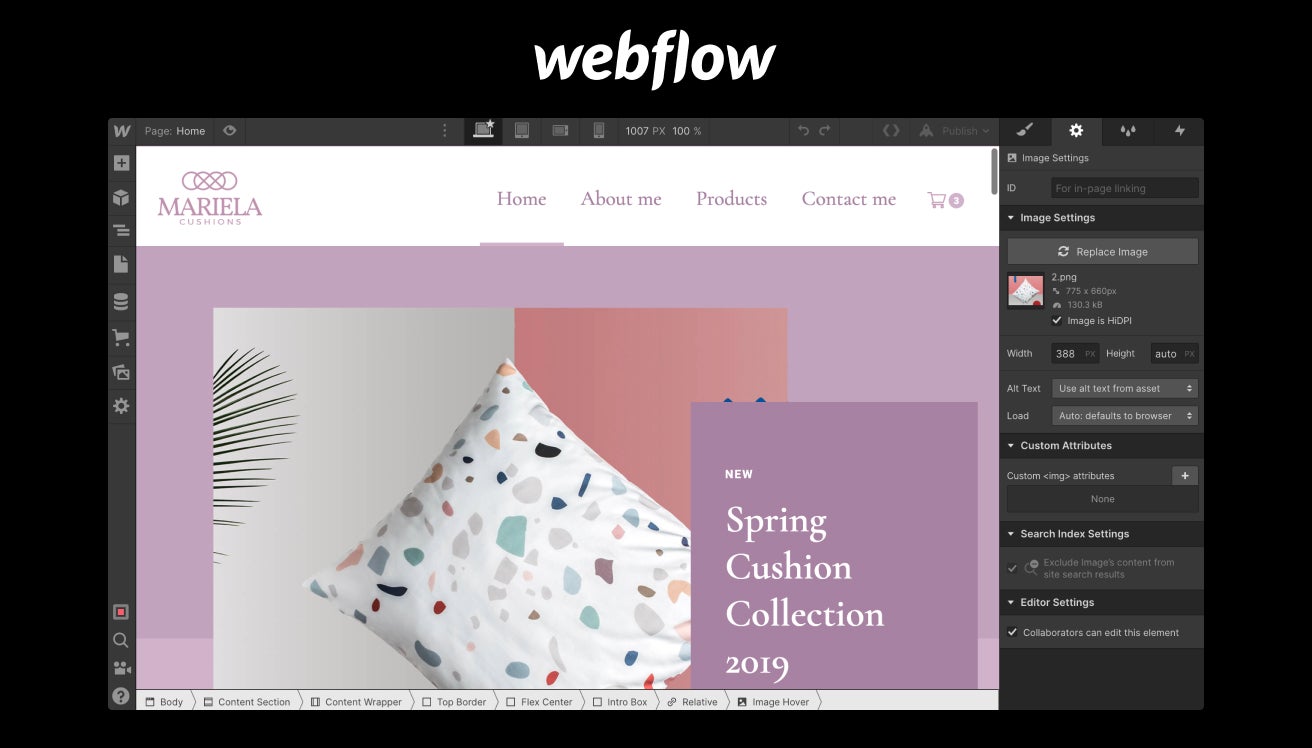Image resolution: width=1312 pixels, height=748 pixels.
Task: Open the Navigator panel icon
Action: point(121,231)
